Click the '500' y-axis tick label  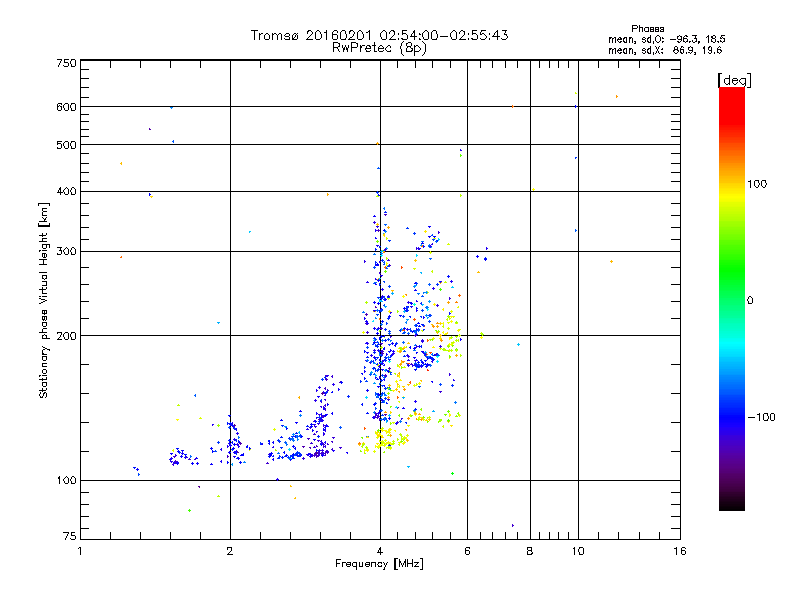66,145
